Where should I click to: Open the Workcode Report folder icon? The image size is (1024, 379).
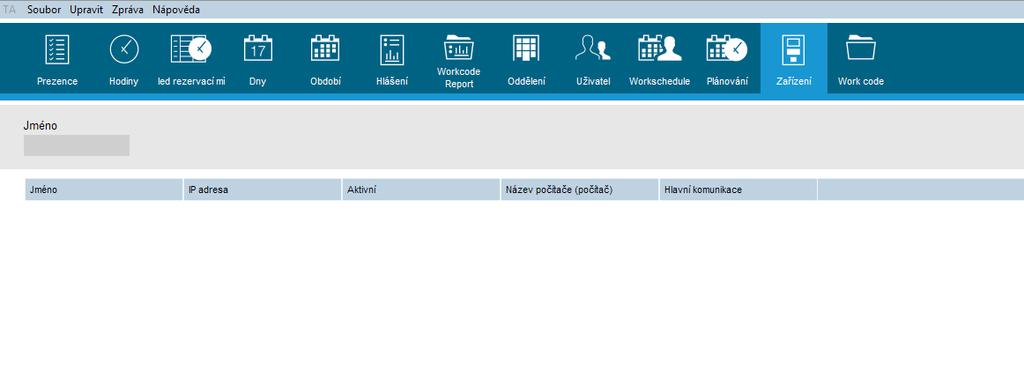pyautogui.click(x=458, y=48)
